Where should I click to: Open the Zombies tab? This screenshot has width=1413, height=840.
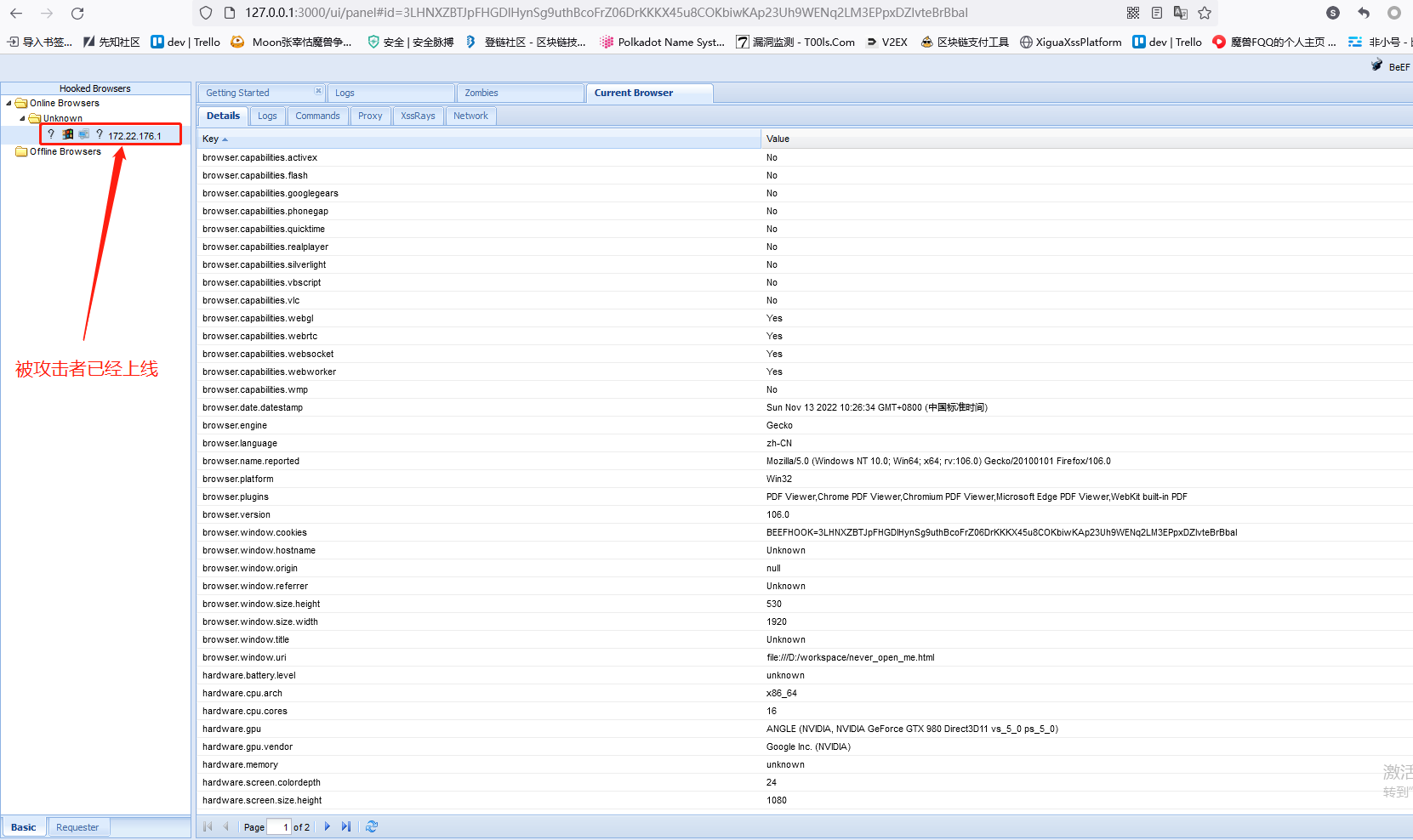tap(481, 93)
